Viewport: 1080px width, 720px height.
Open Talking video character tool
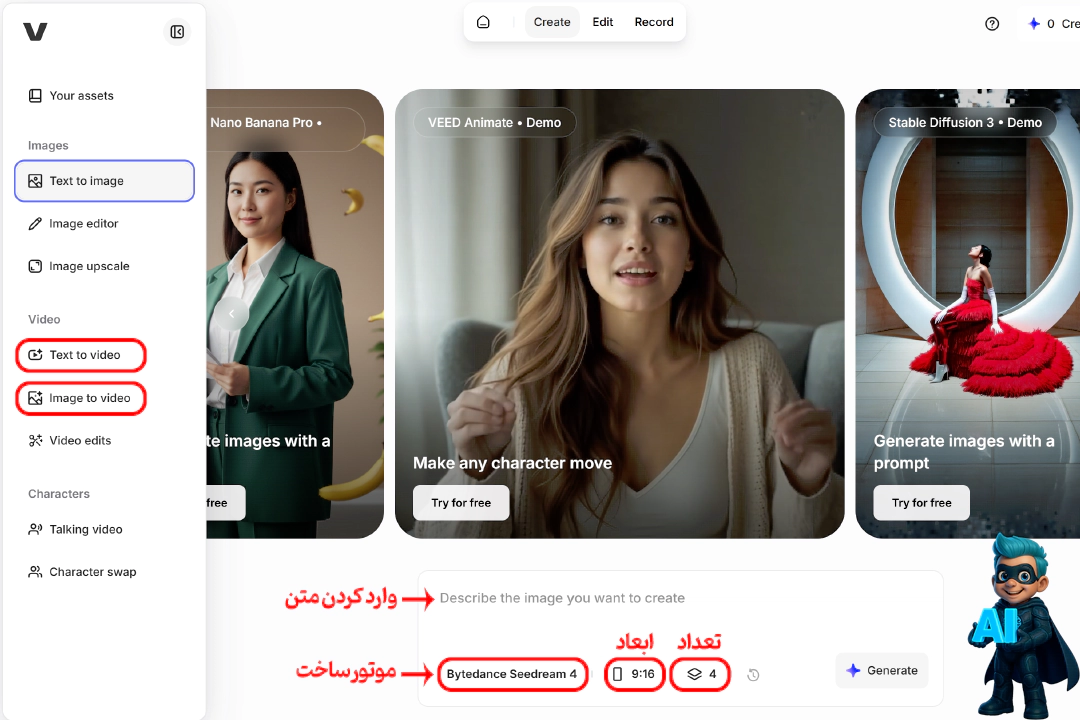[85, 529]
